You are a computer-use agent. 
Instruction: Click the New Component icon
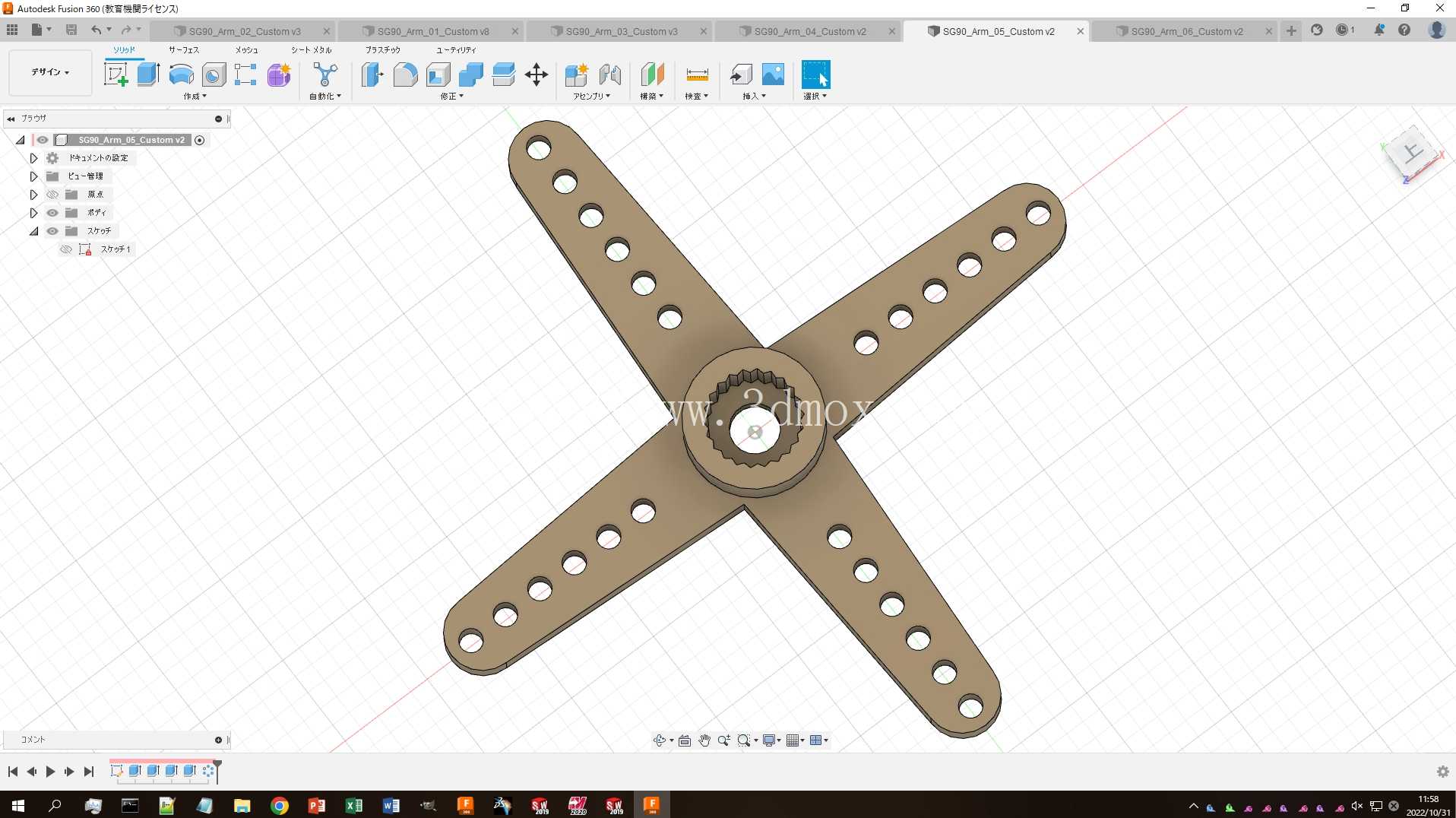[x=577, y=75]
